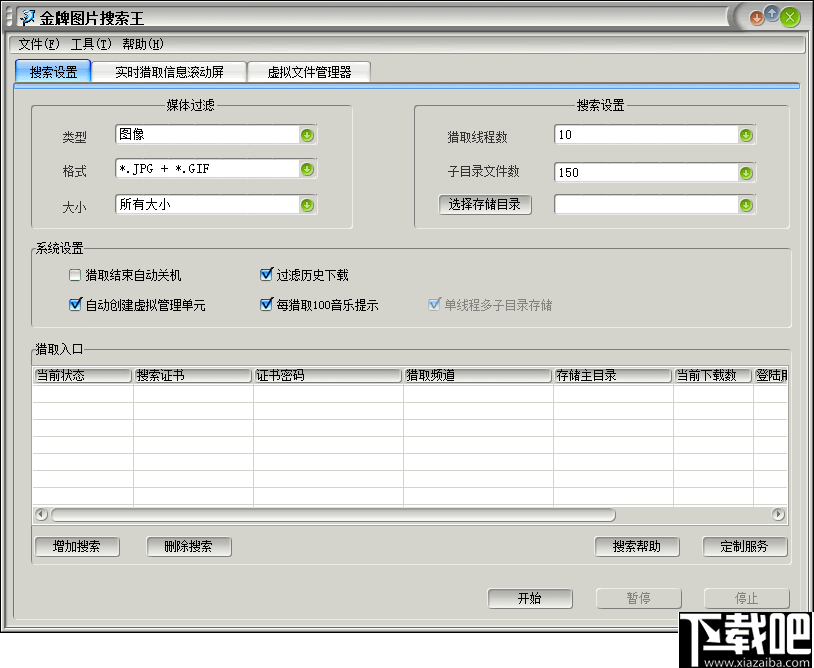Click the 增加搜索 button
Screen dimensions: 814x668
77,547
